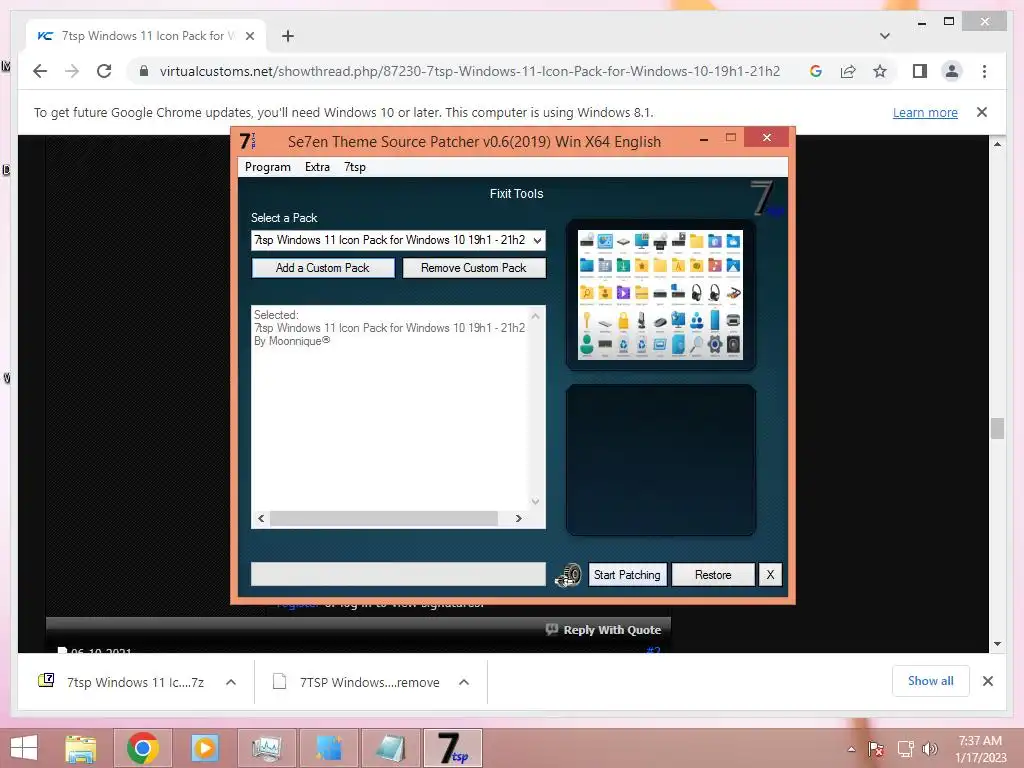1024x768 pixels.
Task: Click Chrome back arrow
Action: point(40,71)
